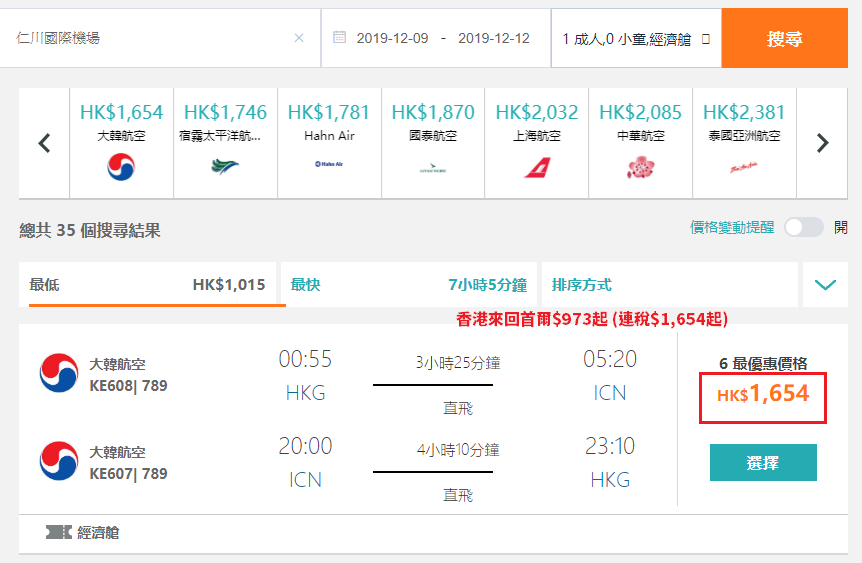862x563 pixels.
Task: Click the 20:00 ICN return departure time
Action: click(x=305, y=446)
